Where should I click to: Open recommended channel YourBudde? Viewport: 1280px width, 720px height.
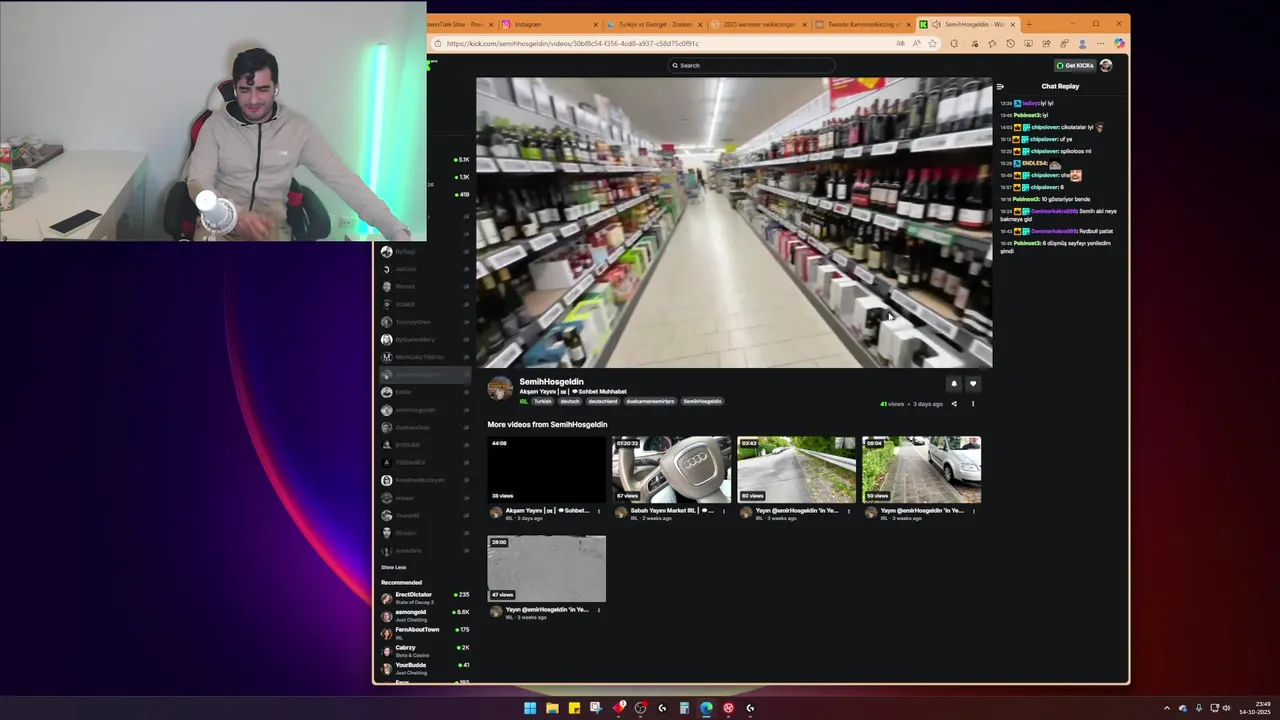(x=425, y=668)
